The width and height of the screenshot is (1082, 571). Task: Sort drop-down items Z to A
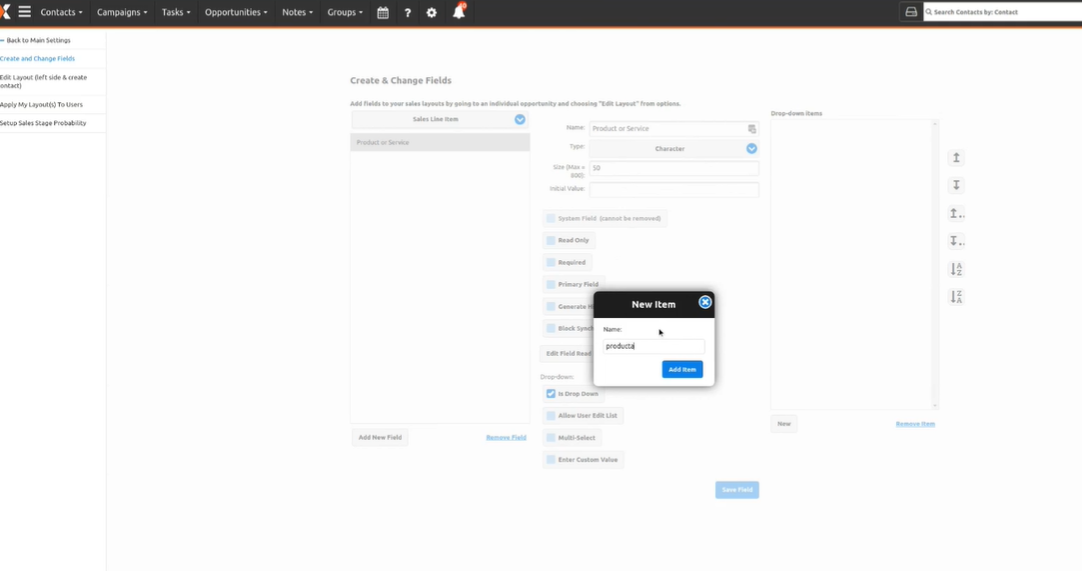click(956, 297)
